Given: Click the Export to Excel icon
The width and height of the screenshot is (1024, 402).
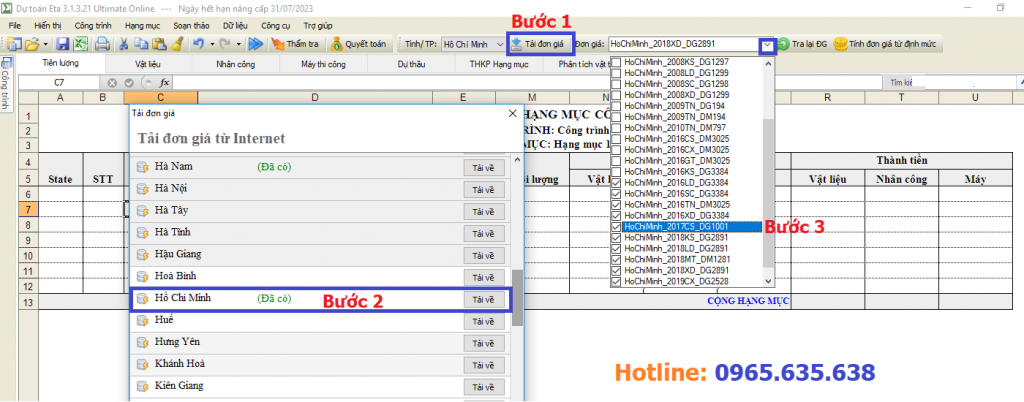Looking at the screenshot, I should (x=78, y=44).
